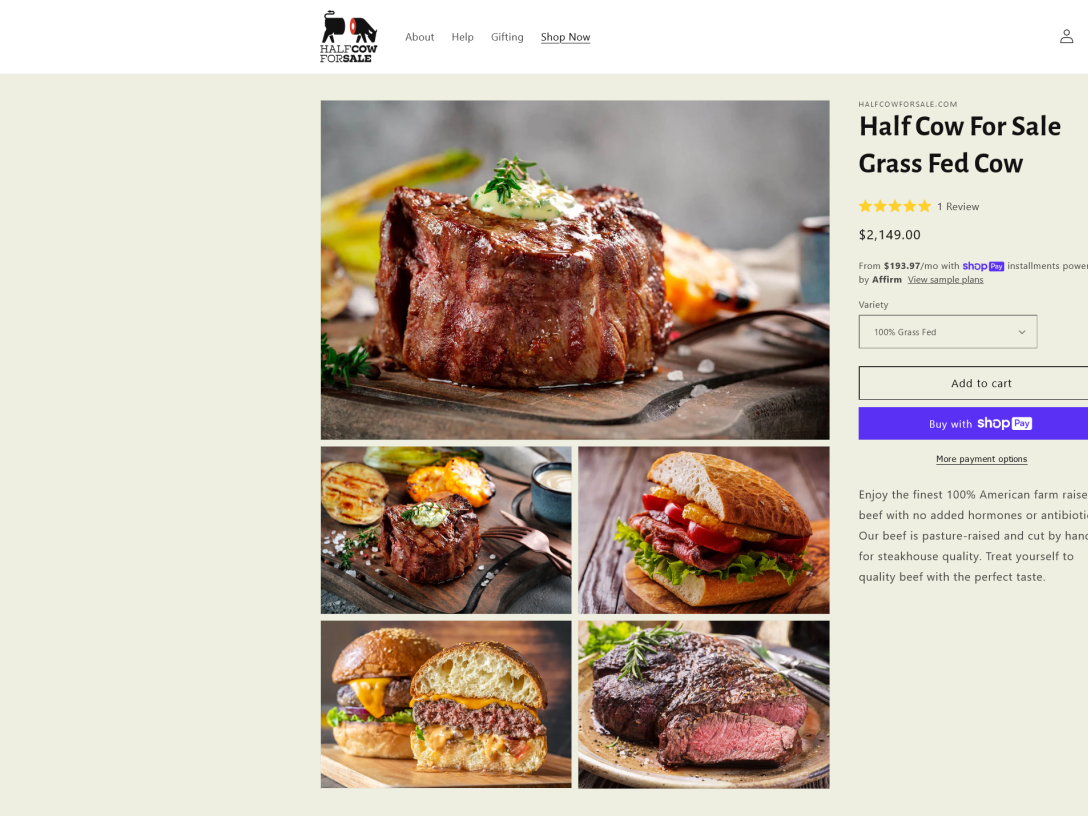Click the Buy with Shop Pay button
This screenshot has height=816, width=1088.
pos(974,423)
